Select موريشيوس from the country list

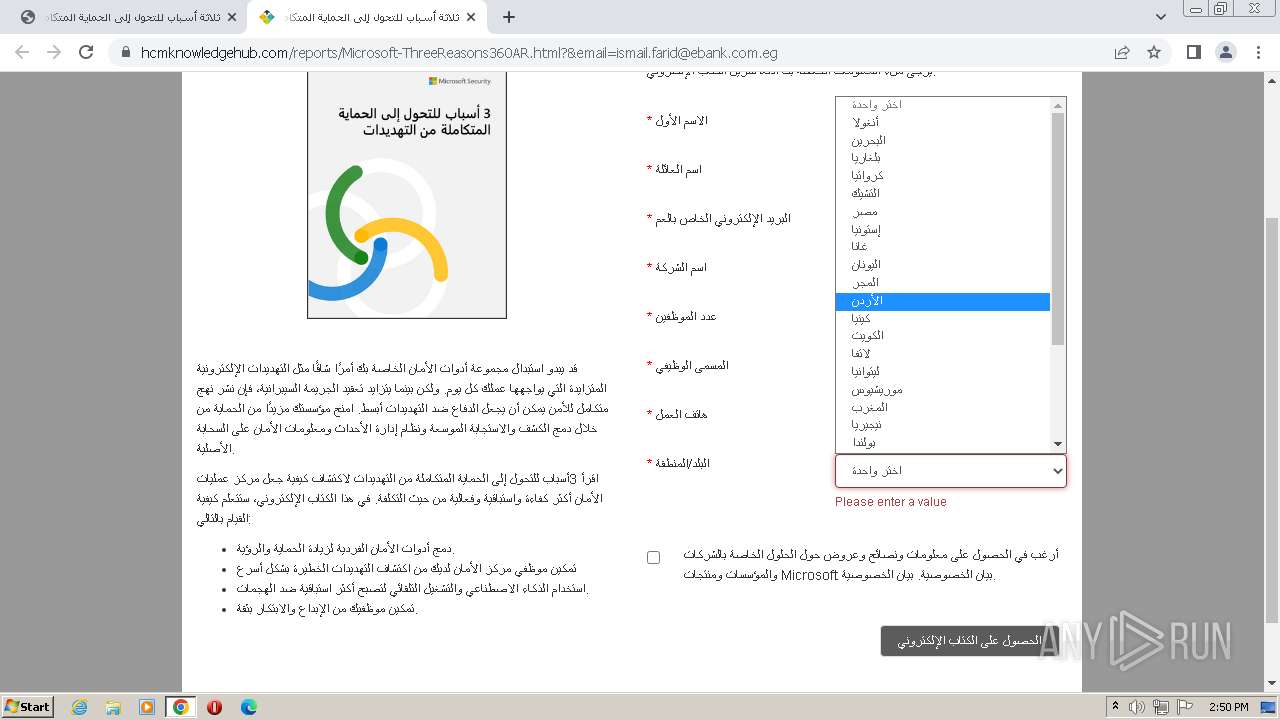[x=943, y=390]
